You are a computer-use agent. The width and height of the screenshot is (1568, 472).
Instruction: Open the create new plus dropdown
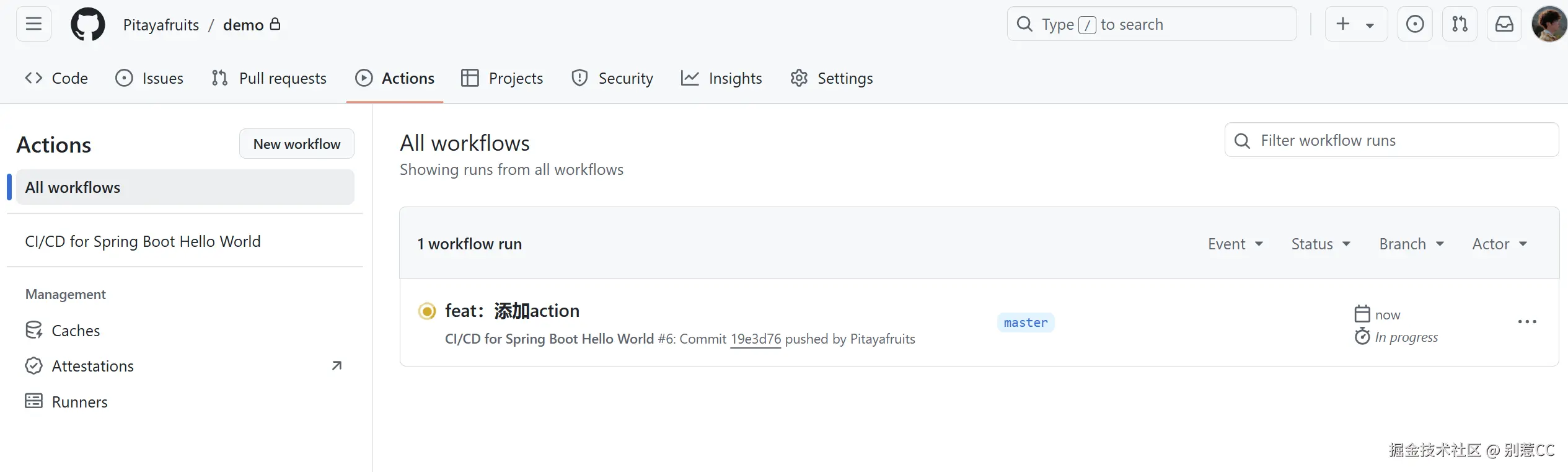pos(1356,24)
